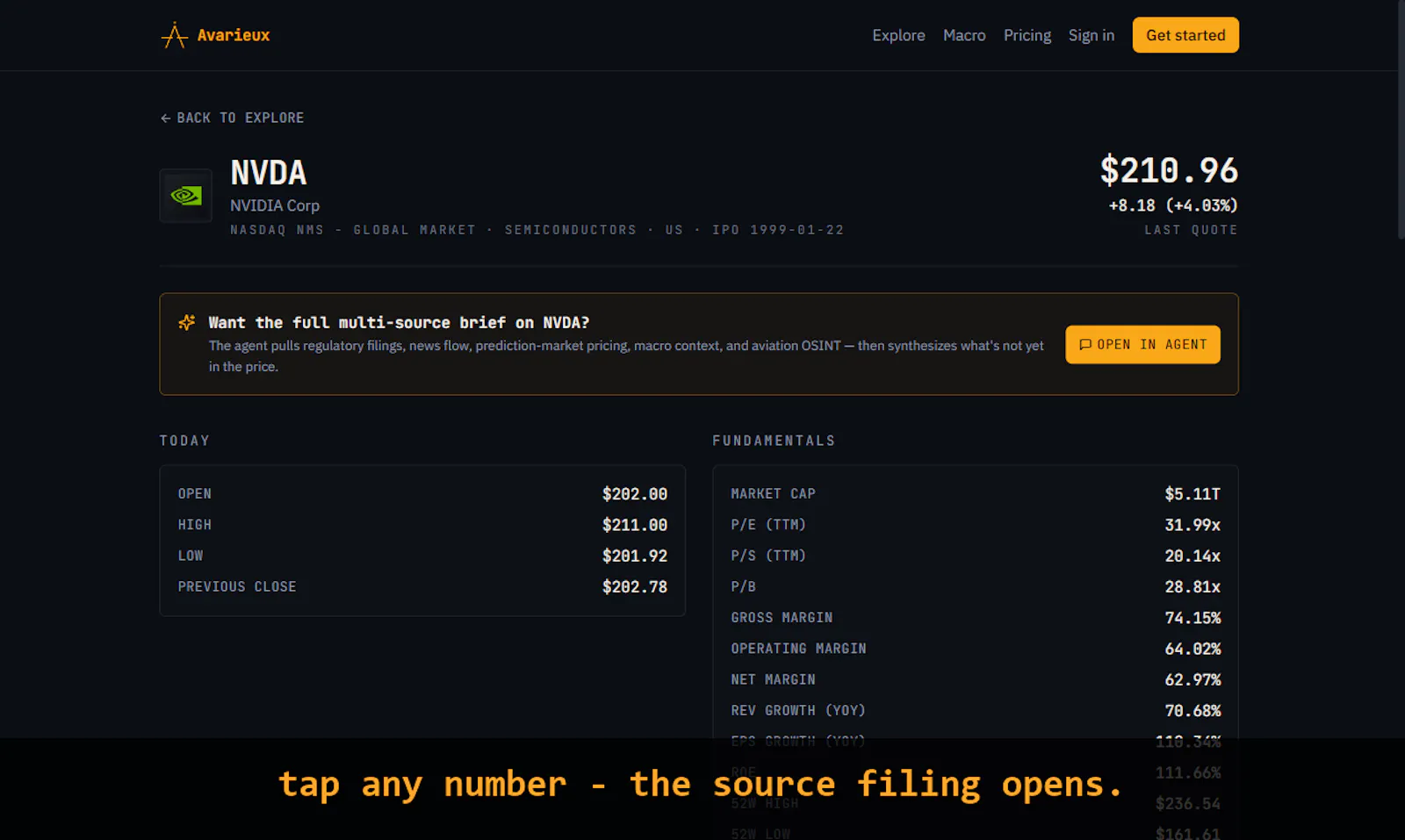1405x840 pixels.
Task: Click the NVIDIA Corp company name
Action: click(275, 205)
